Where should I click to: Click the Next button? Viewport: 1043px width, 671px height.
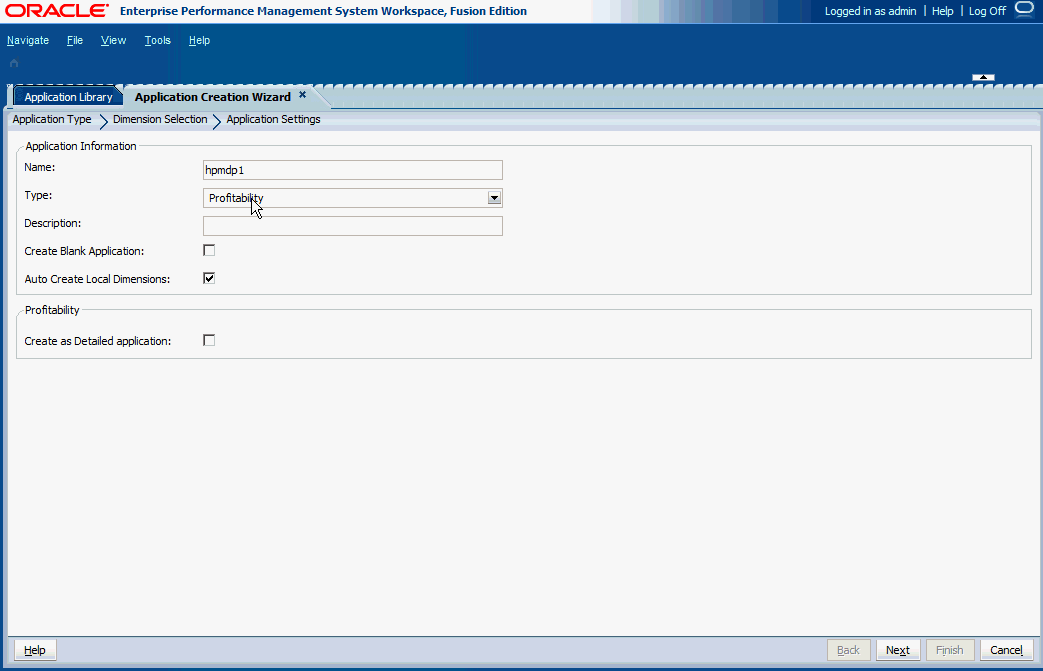[x=898, y=650]
